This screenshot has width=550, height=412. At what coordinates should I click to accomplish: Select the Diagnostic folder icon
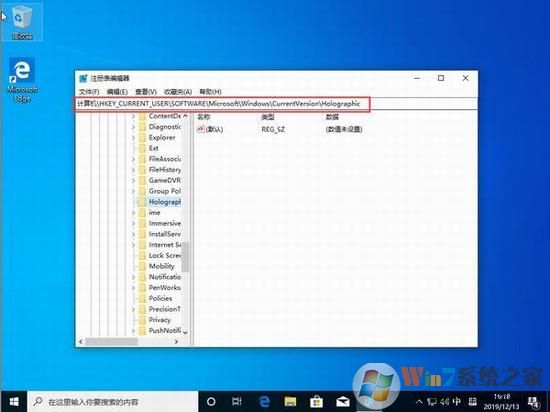[142, 127]
